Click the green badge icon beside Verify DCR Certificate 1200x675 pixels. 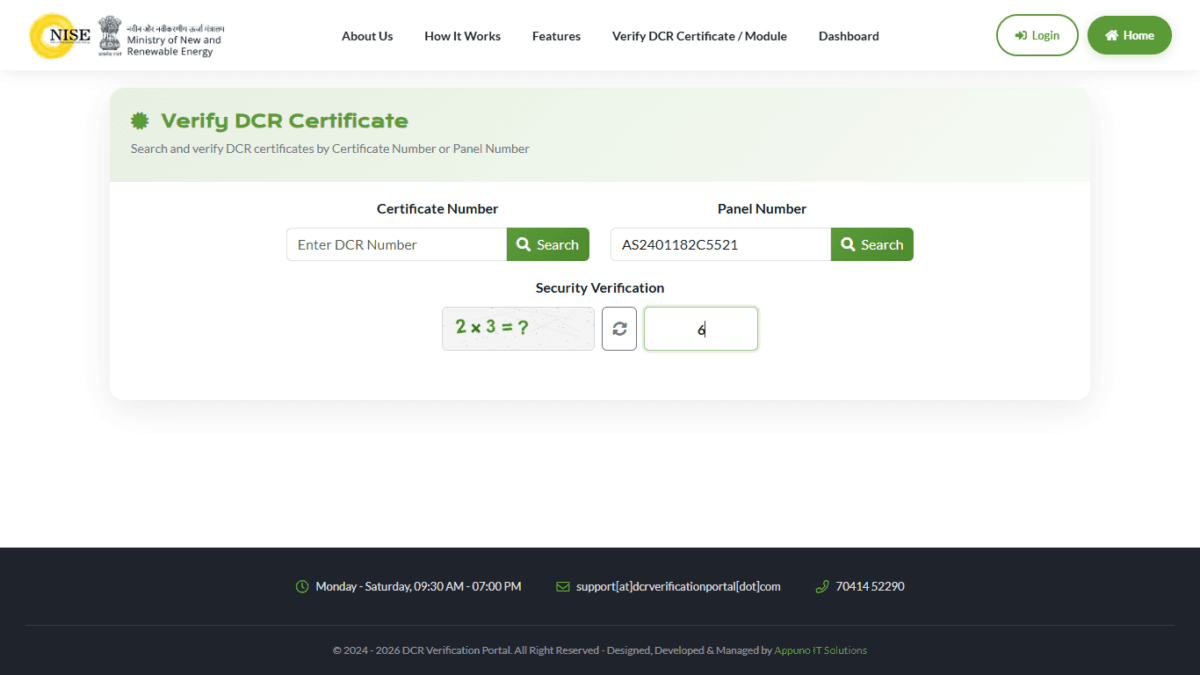[140, 121]
